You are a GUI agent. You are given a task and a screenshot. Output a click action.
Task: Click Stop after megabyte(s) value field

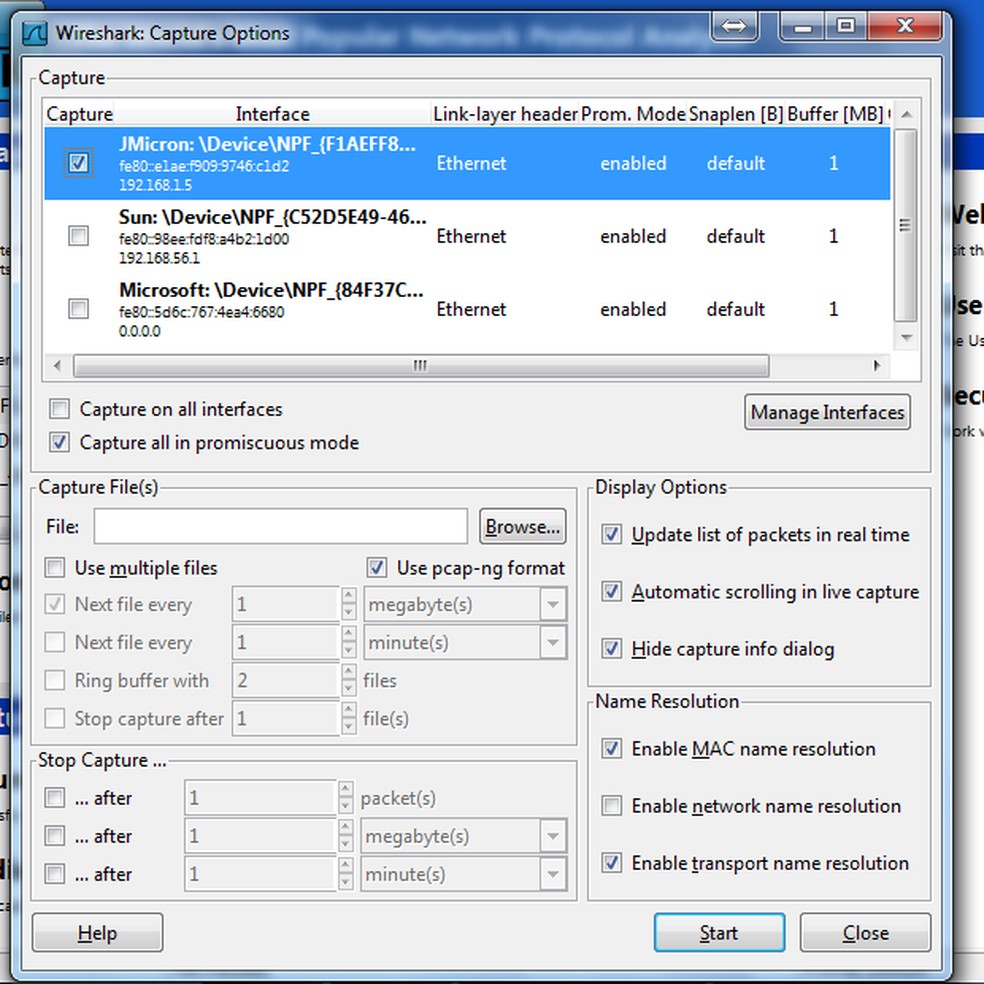pos(260,836)
